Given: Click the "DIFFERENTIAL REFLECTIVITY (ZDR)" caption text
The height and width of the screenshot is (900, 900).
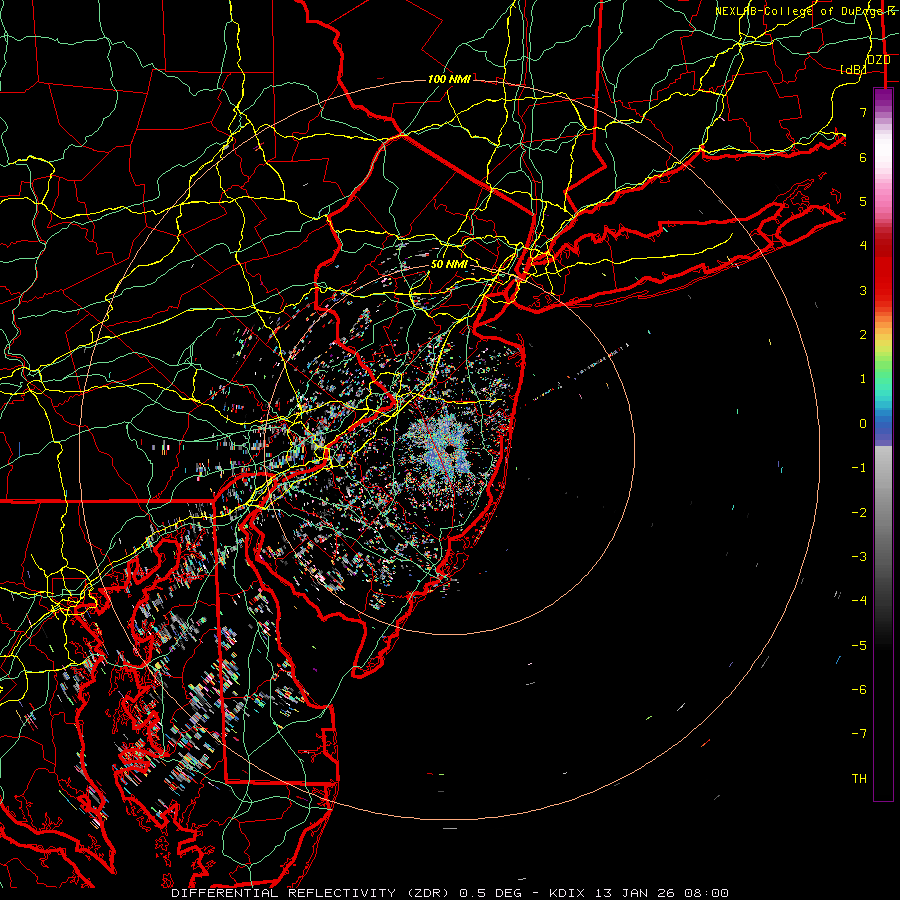Looking at the screenshot, I should point(312,893).
